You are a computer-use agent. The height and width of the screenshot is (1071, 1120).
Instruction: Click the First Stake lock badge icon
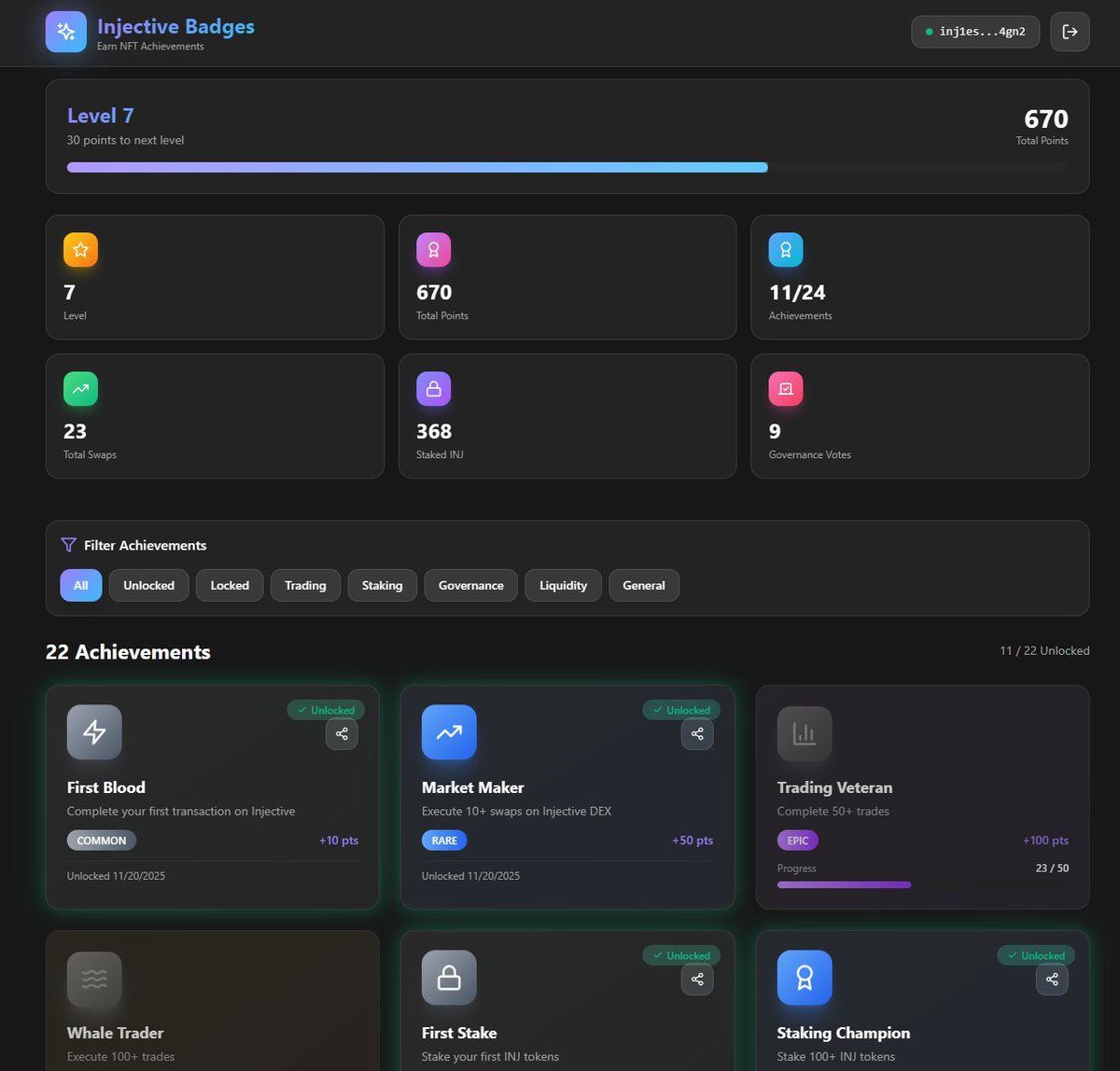449,978
